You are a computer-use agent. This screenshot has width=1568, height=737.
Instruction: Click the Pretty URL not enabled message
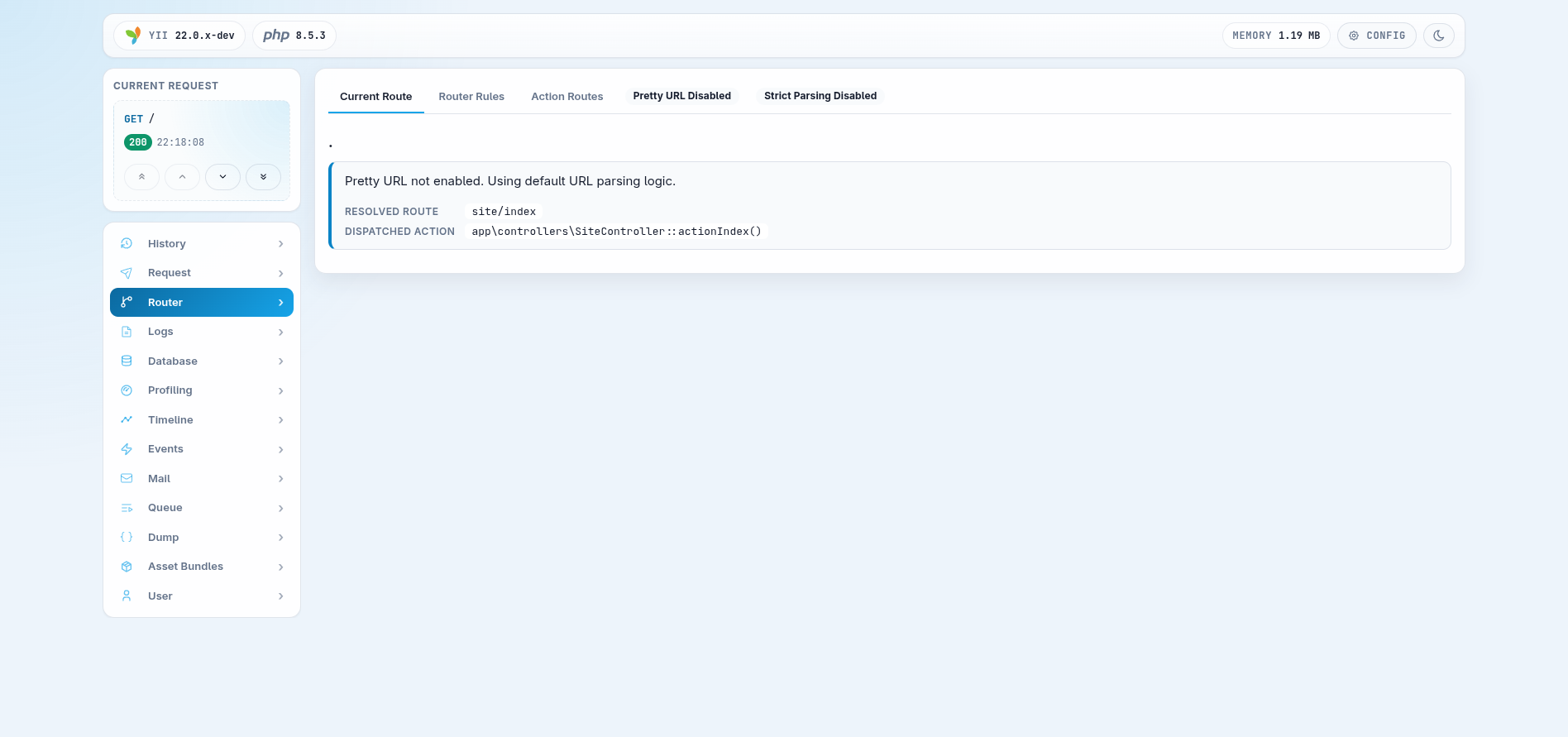[510, 181]
